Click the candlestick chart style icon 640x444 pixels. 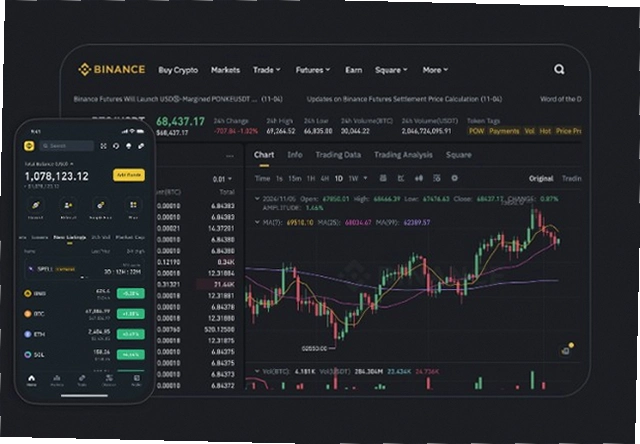[419, 178]
